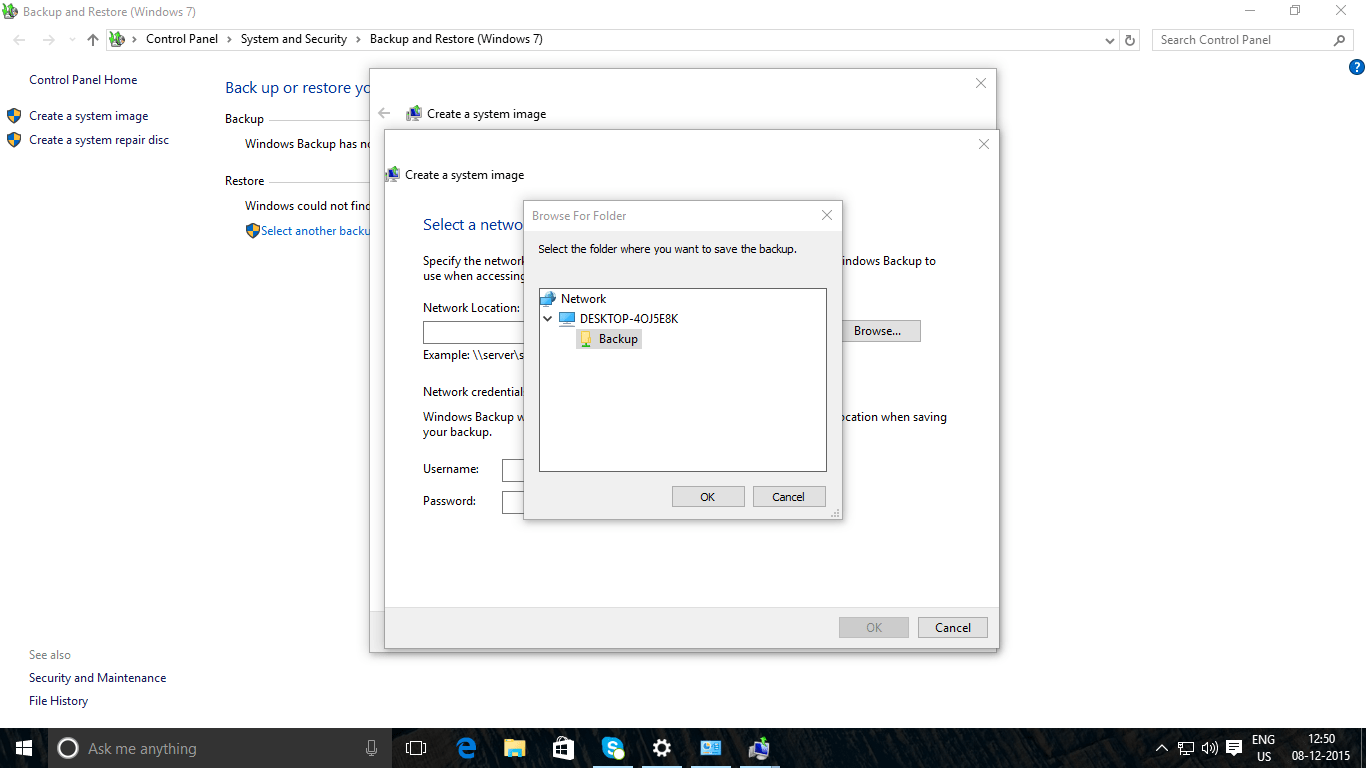
Task: Click ENG US language indicator
Action: pyautogui.click(x=1264, y=748)
